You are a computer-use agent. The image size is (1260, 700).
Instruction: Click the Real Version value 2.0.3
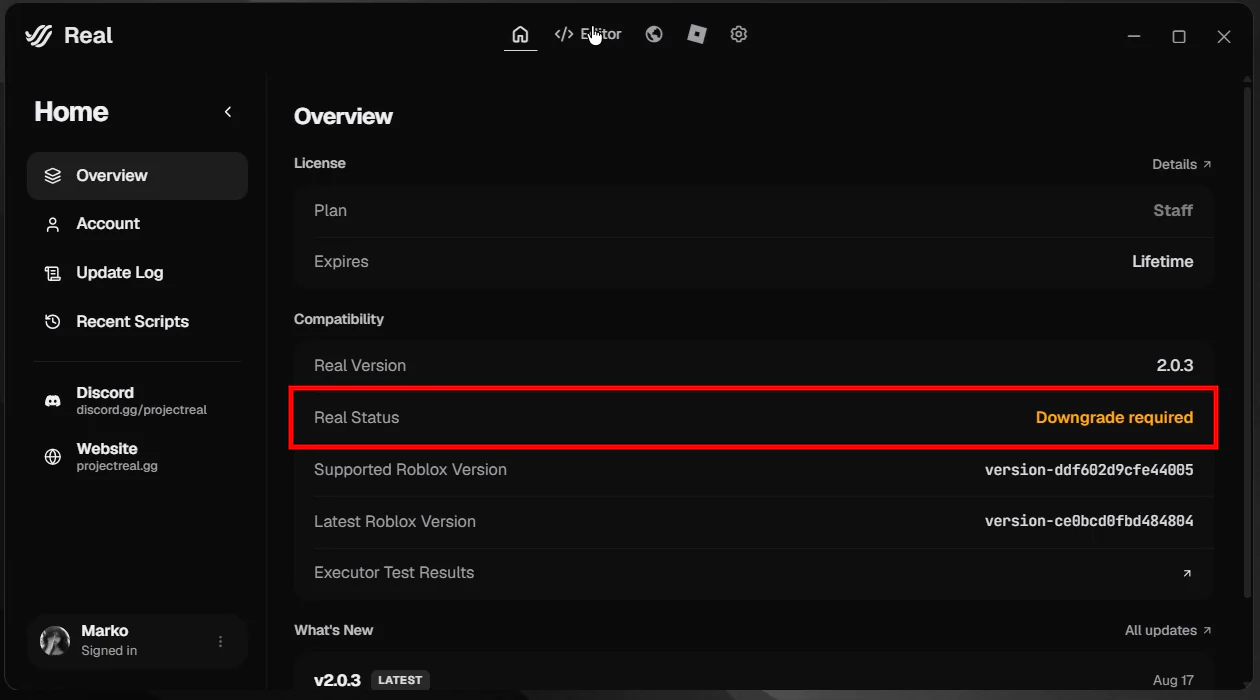(x=1175, y=366)
